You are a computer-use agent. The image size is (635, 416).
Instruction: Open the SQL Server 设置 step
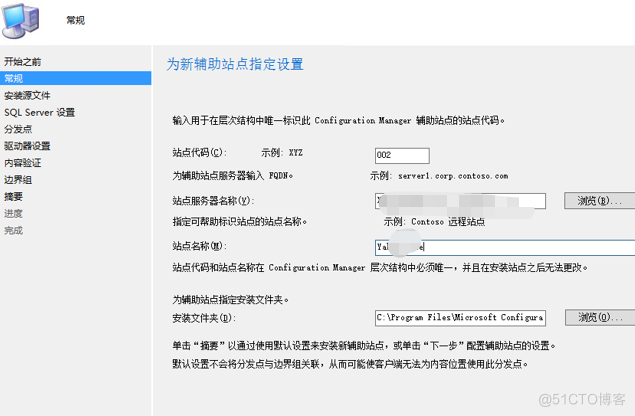pyautogui.click(x=40, y=112)
